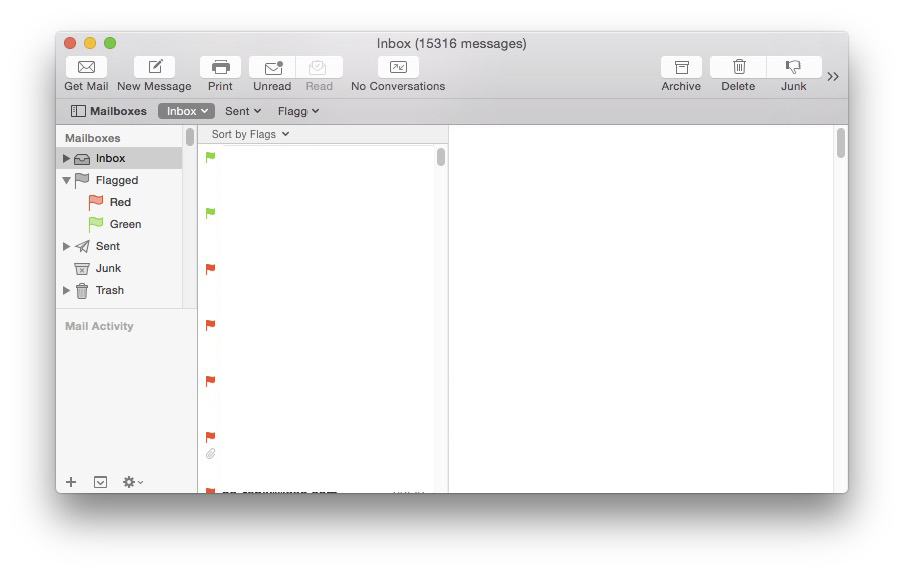Mark as Junk with thumbs-down icon
The image size is (904, 573).
click(x=794, y=67)
